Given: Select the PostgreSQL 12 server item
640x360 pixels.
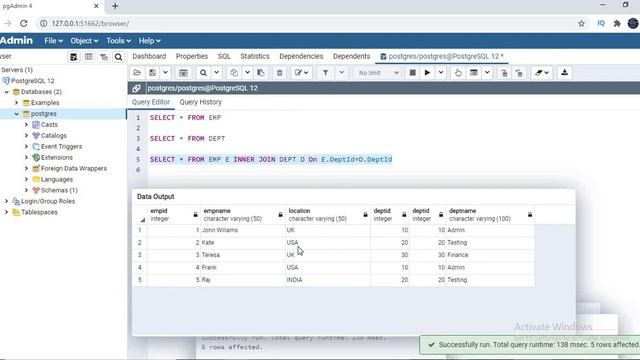Looking at the screenshot, I should [33, 81].
